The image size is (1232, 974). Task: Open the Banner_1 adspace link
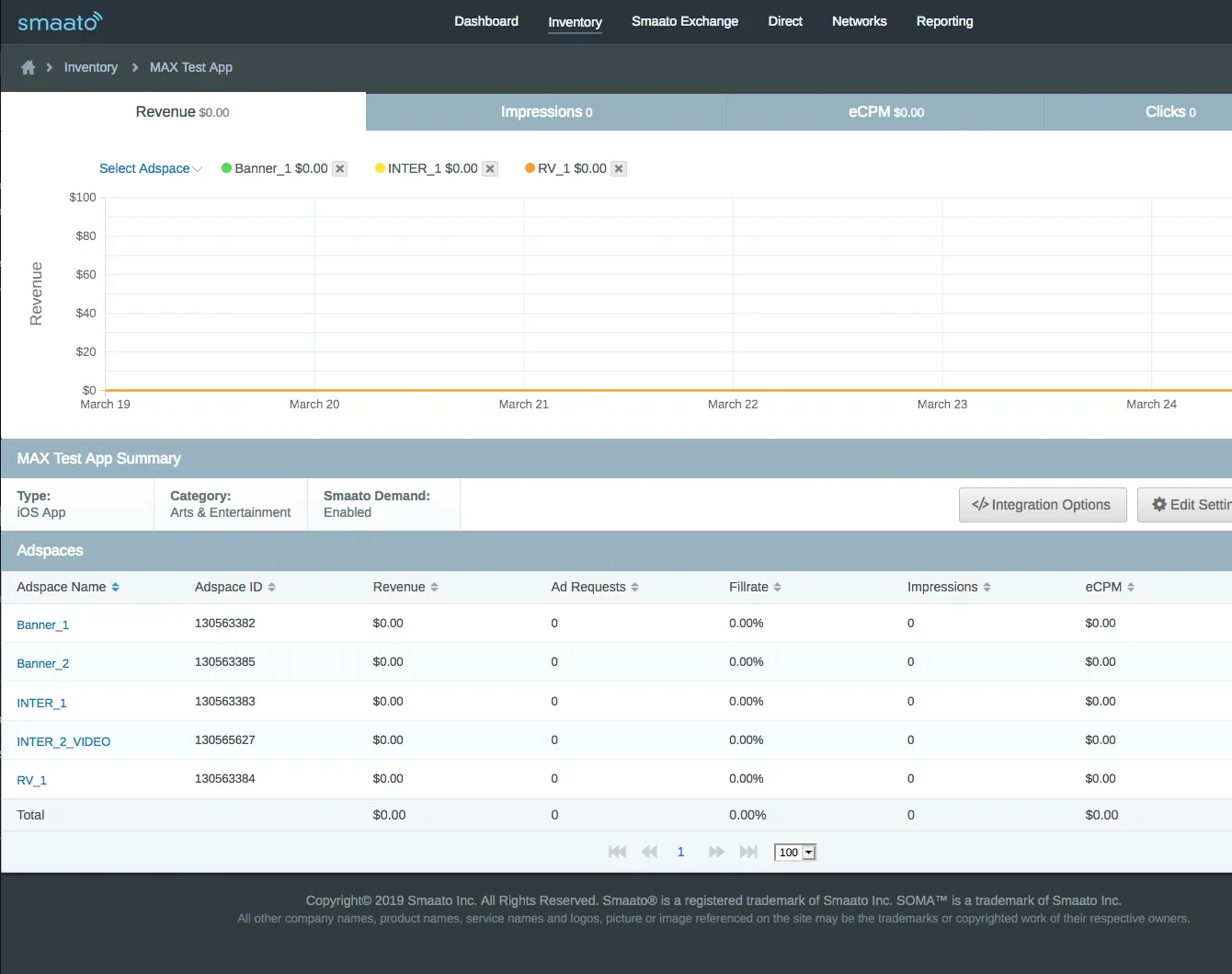(42, 625)
